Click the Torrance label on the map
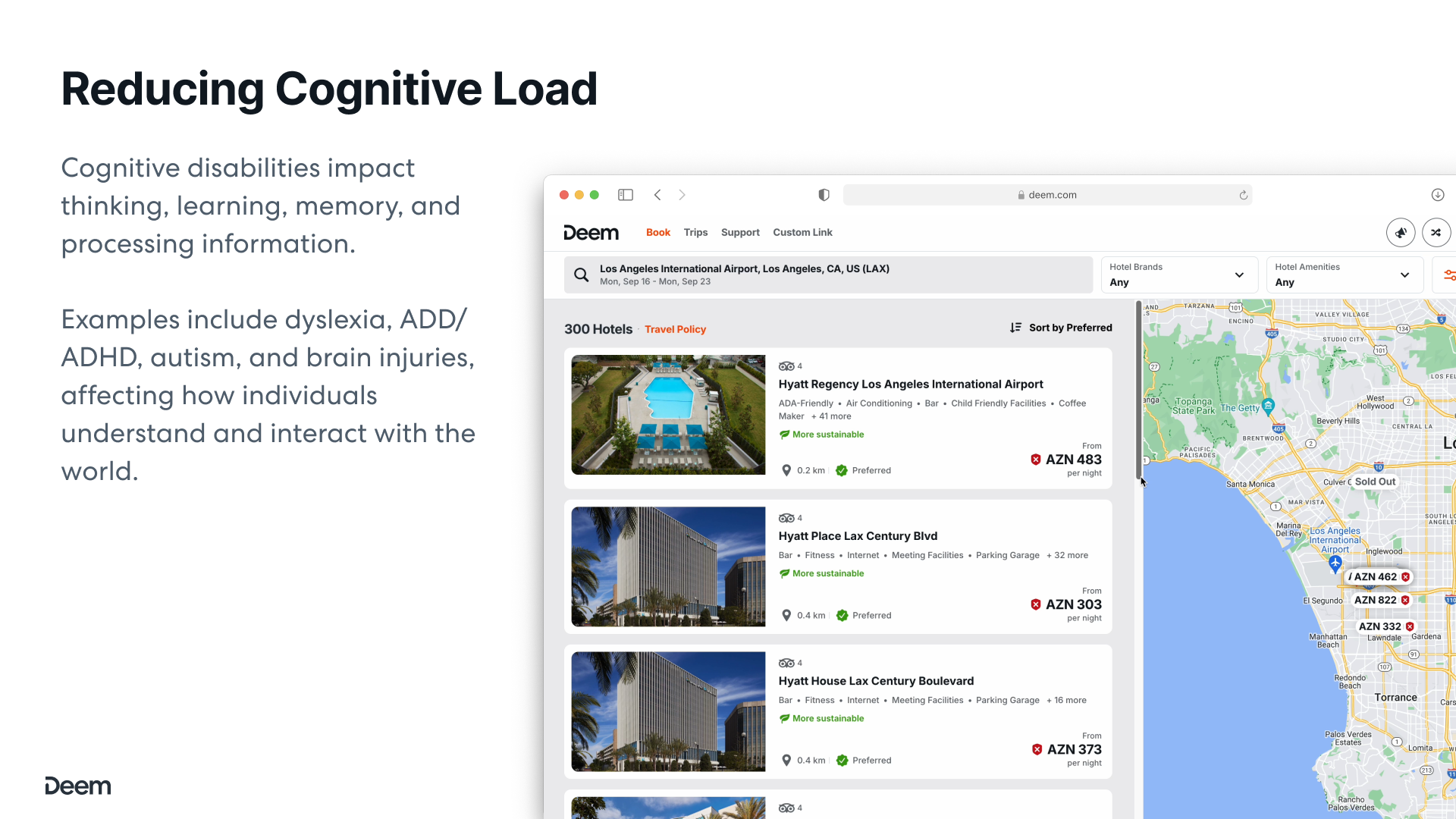The image size is (1456, 819). [1395, 698]
